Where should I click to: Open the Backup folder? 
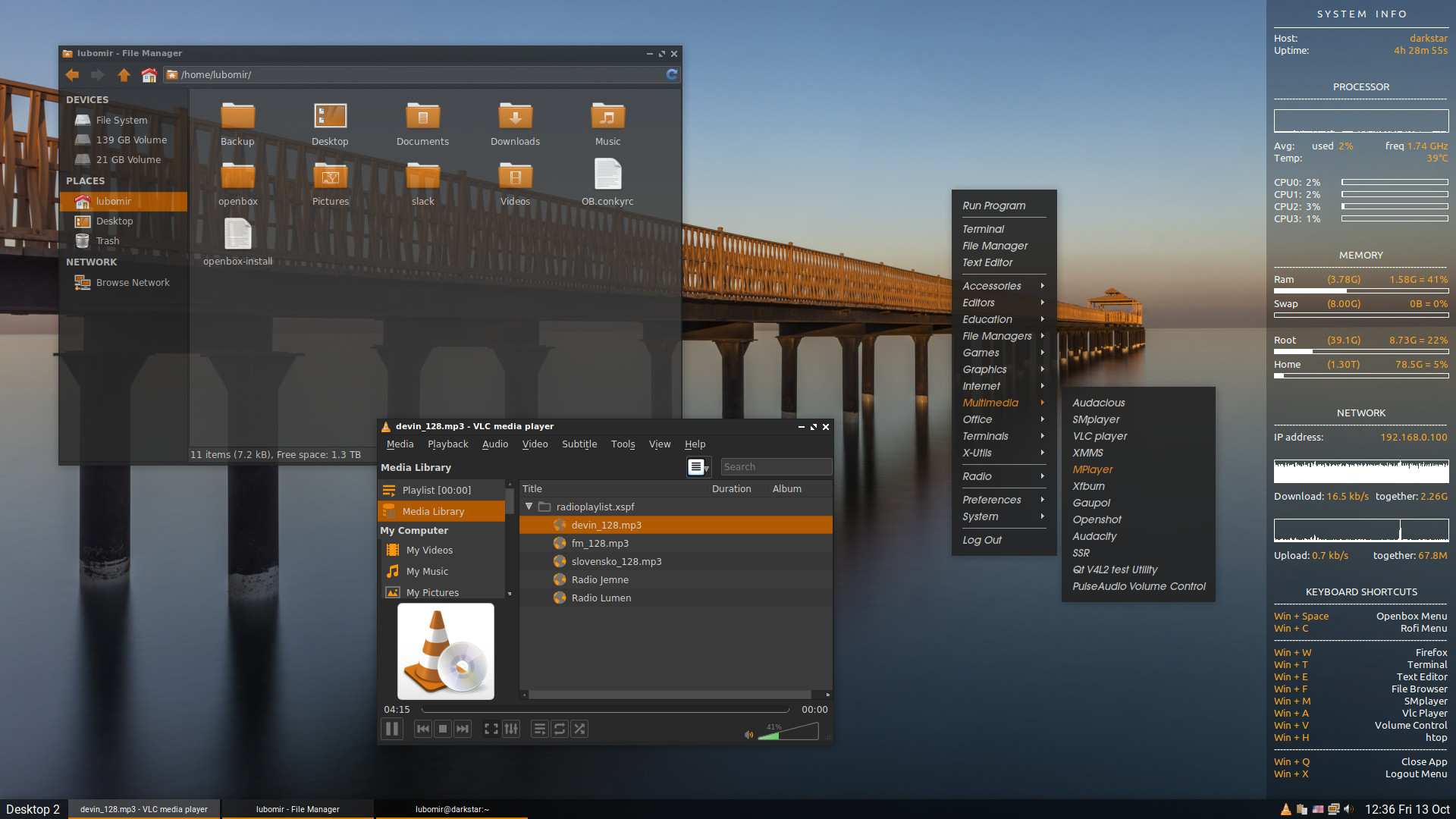(x=237, y=124)
